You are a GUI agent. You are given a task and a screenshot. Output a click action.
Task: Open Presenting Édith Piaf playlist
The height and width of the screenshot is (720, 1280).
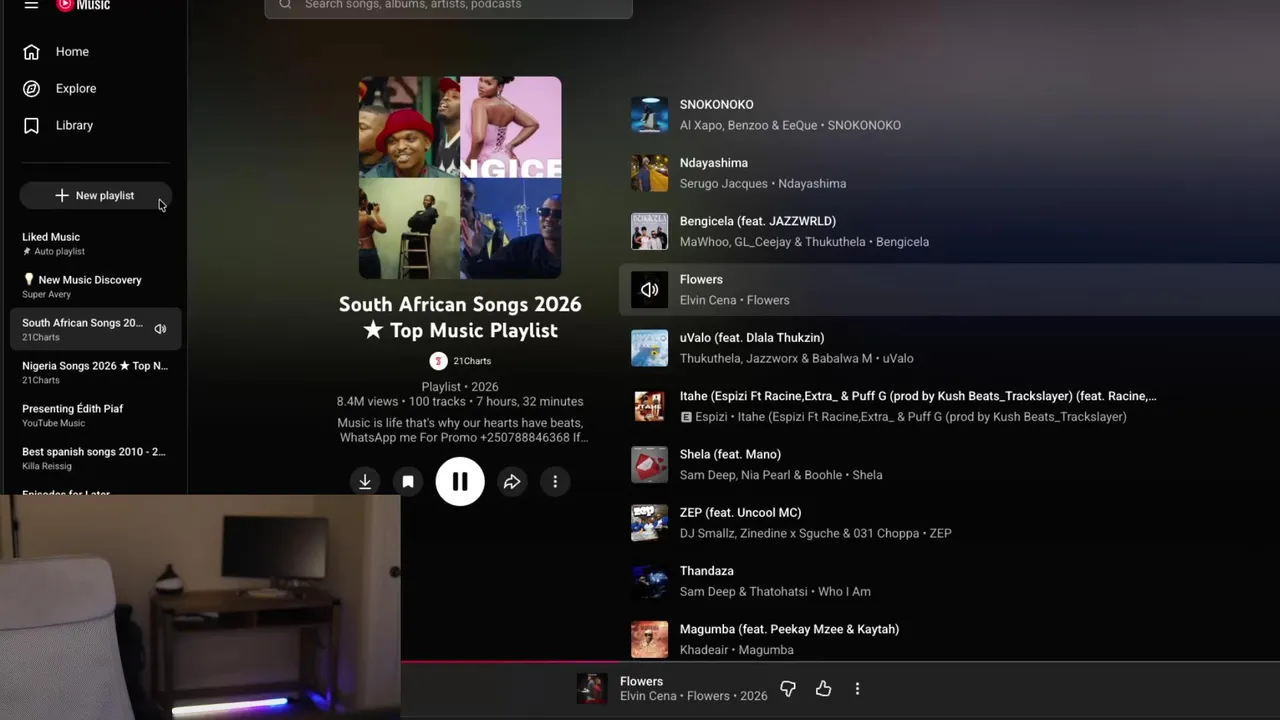[x=95, y=415]
